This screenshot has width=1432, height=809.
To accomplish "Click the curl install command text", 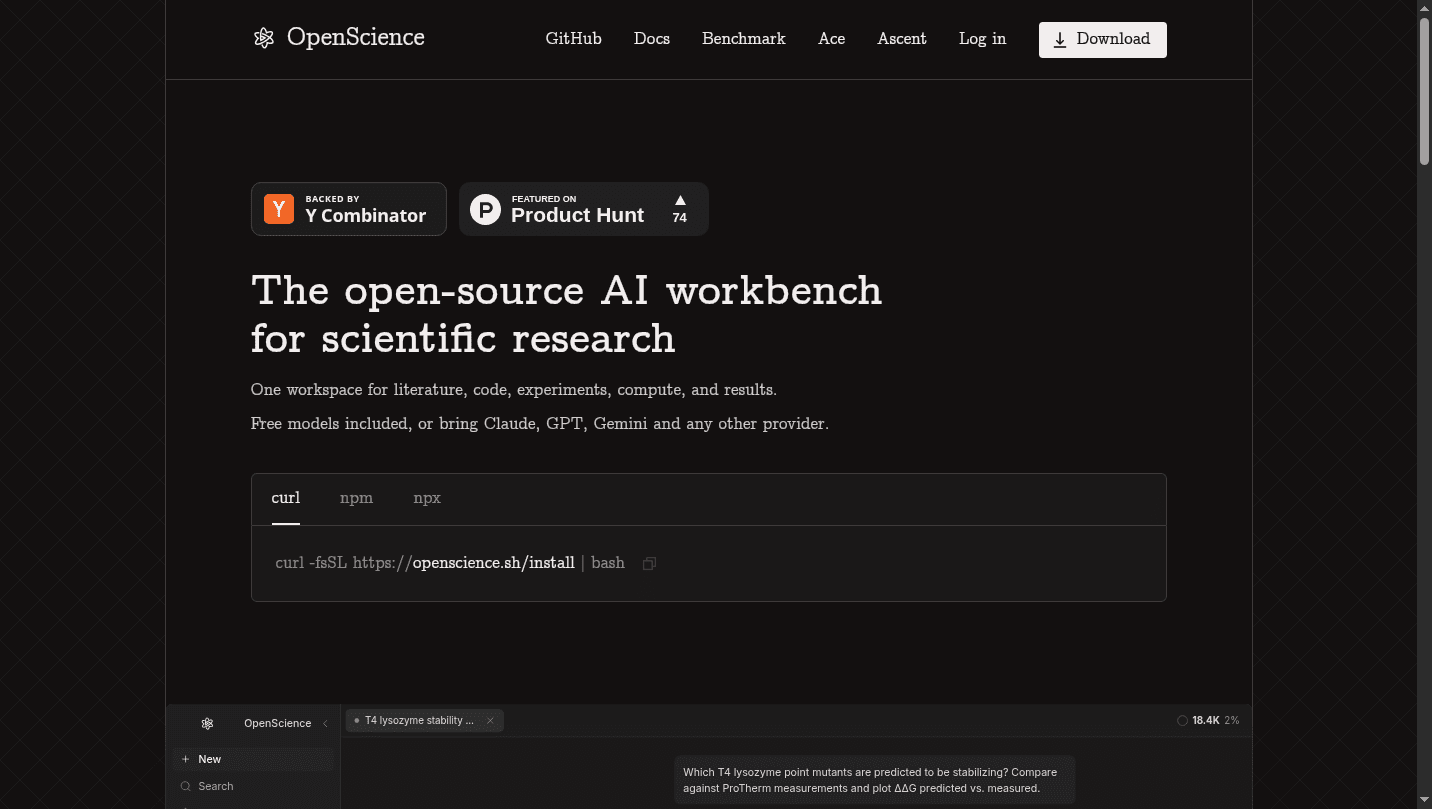I will point(450,563).
